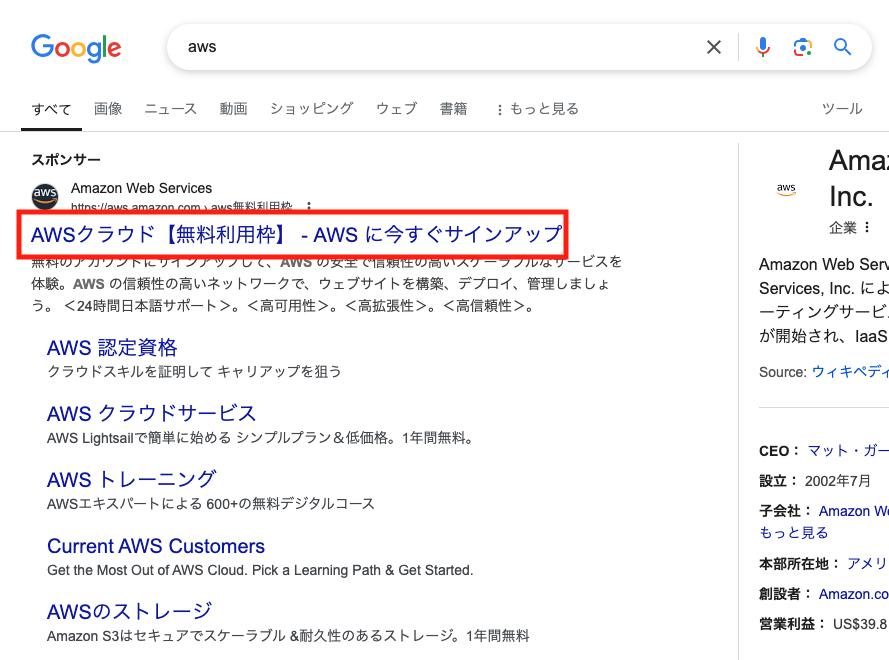889x660 pixels.
Task: Click the Get the Most Out description
Action: pyautogui.click(x=260, y=570)
